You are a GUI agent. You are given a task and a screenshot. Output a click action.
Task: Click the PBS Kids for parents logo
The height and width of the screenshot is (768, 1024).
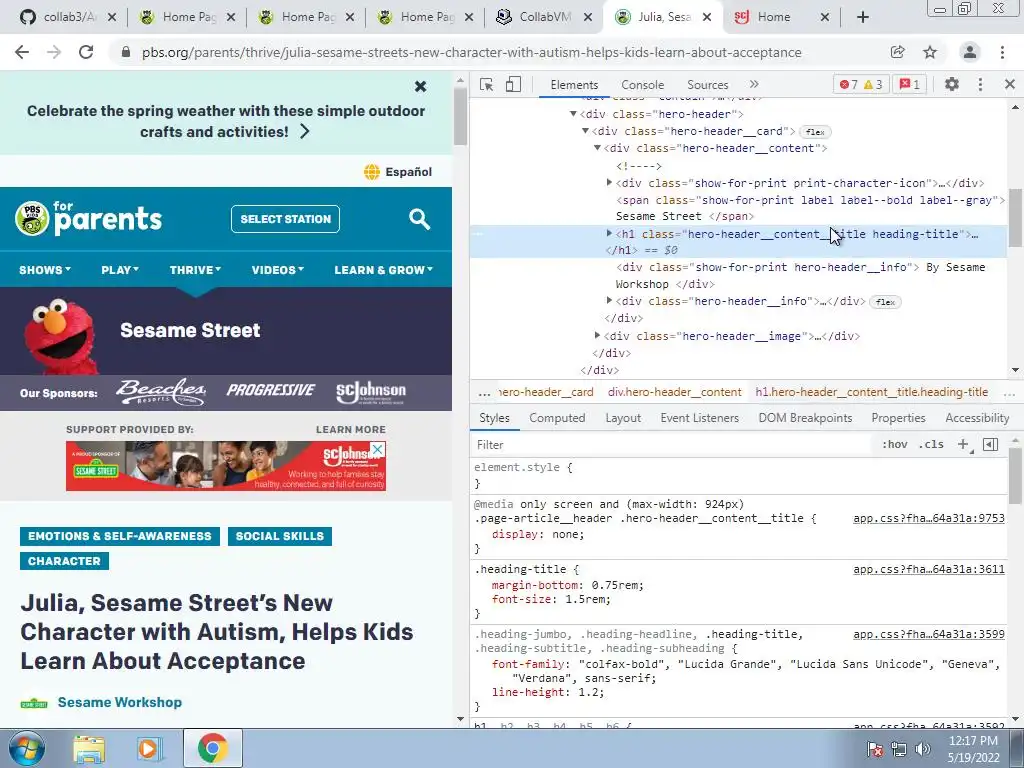[89, 218]
